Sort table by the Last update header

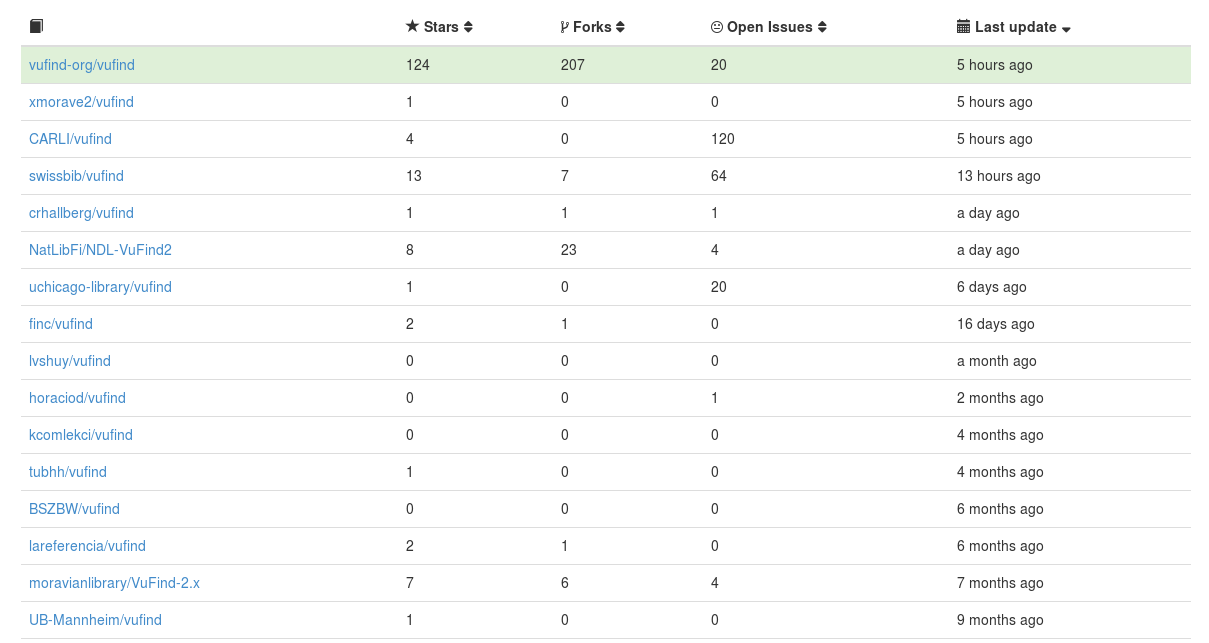pos(1015,27)
